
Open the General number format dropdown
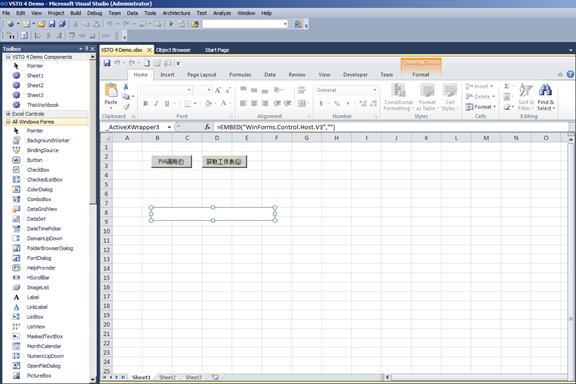(x=375, y=90)
